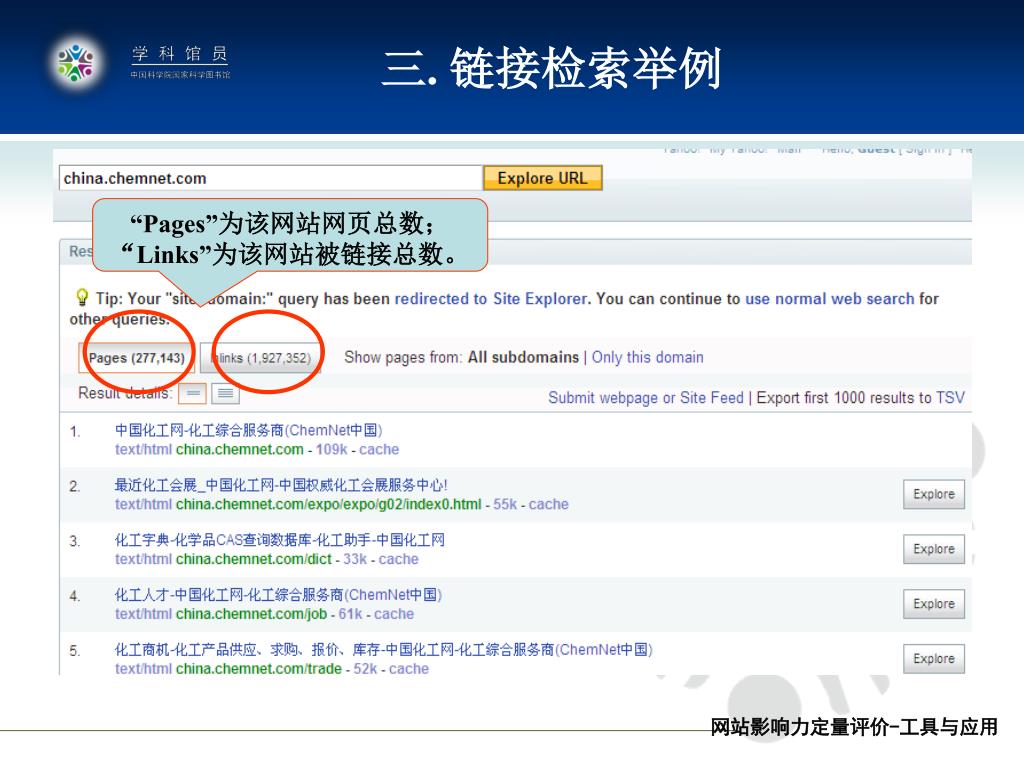Viewport: 1024px width, 768px height.
Task: Click the china.chemnet.com/dict URL text
Action: click(253, 559)
